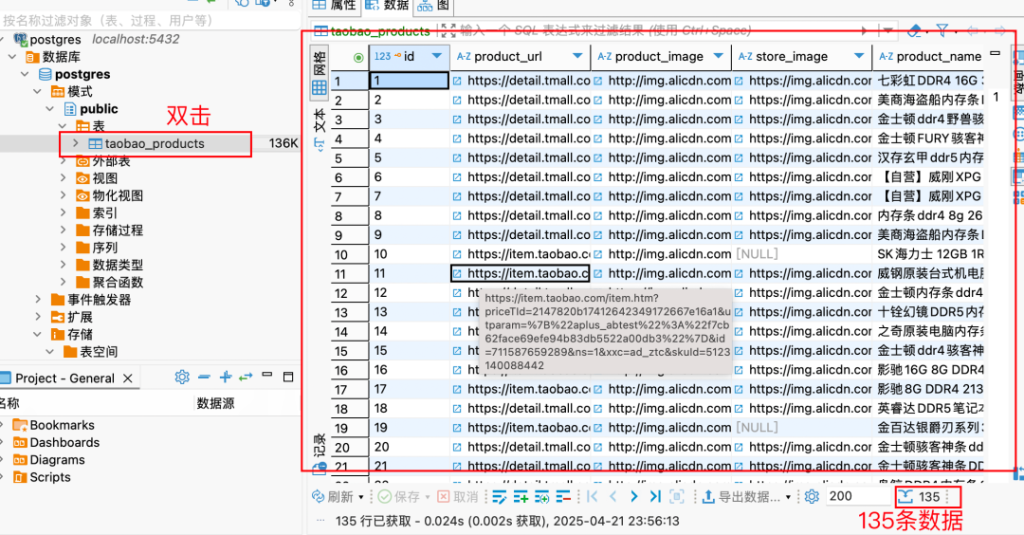Jump to the first row navigation icon

593,497
